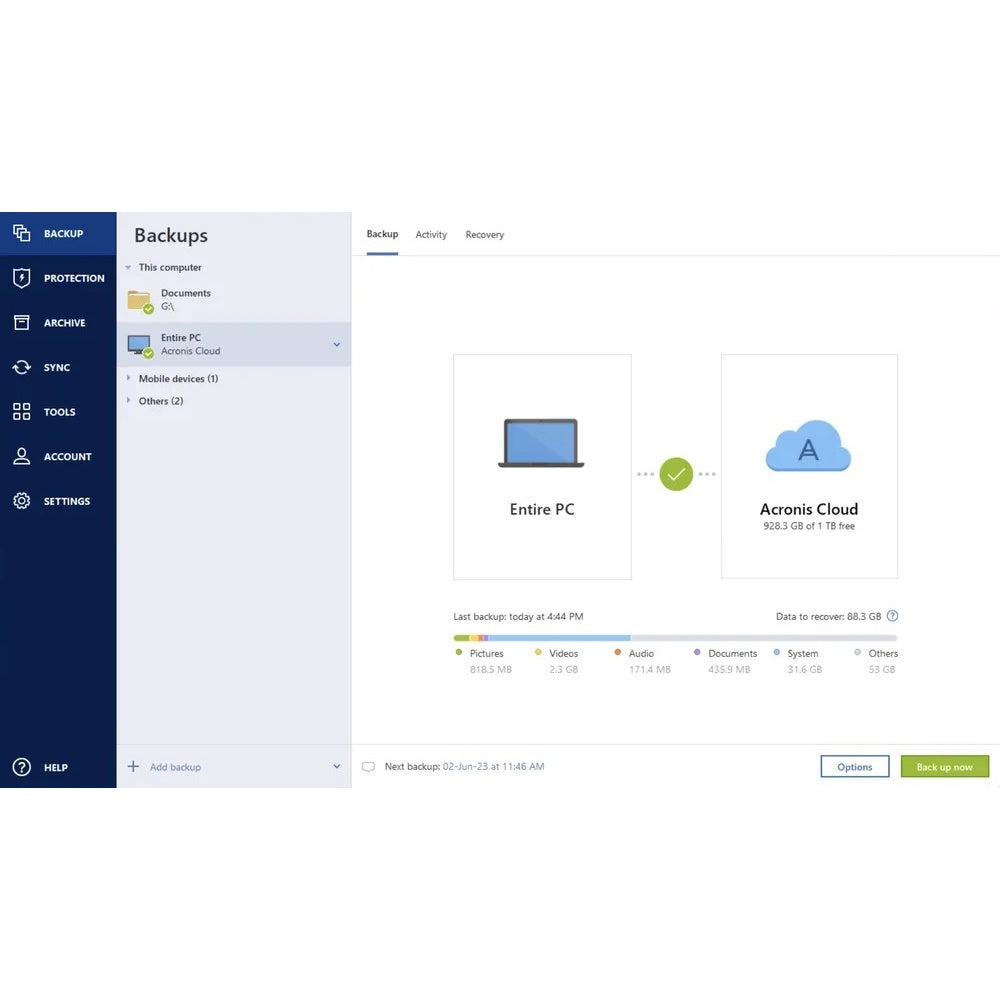The image size is (1000, 1000).
Task: Click the Help question mark icon
Action: point(22,767)
